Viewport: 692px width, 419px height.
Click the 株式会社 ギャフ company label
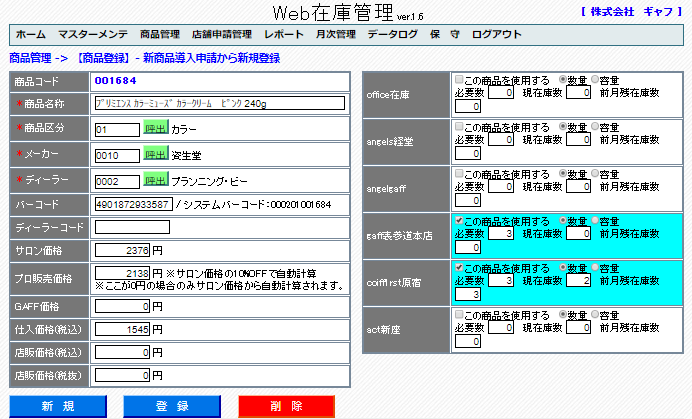point(632,12)
